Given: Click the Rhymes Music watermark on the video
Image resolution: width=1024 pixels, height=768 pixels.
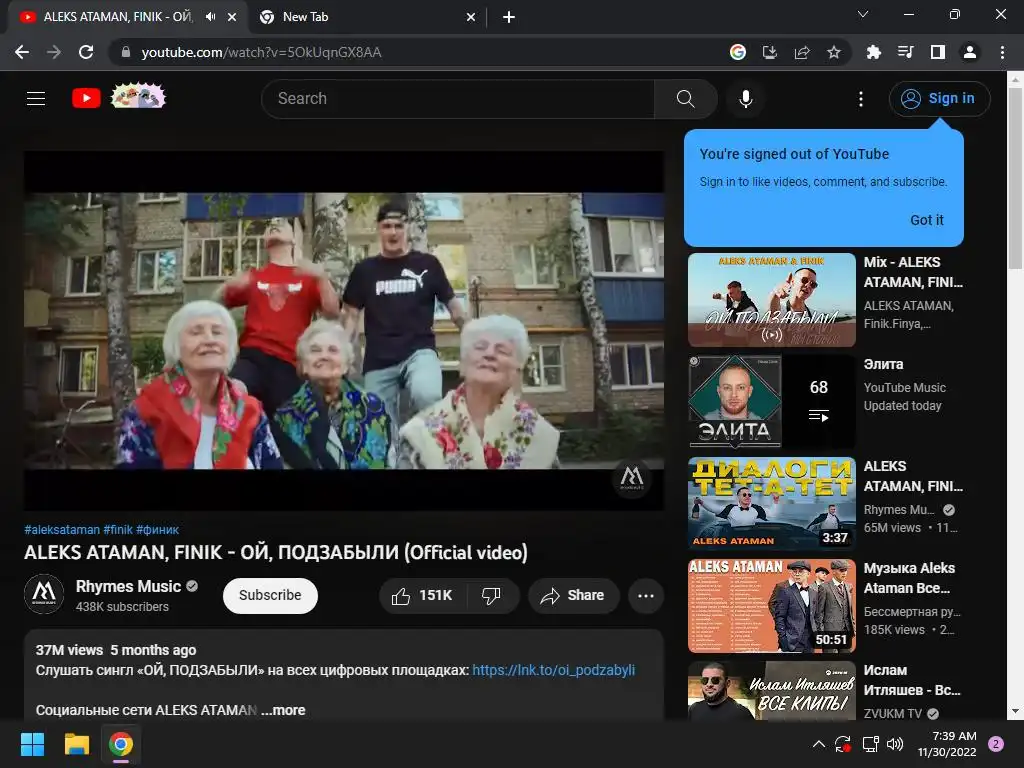Looking at the screenshot, I should tap(631, 478).
